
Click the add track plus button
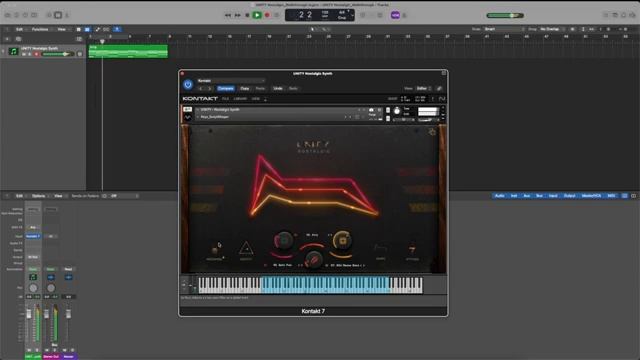click(7, 39)
